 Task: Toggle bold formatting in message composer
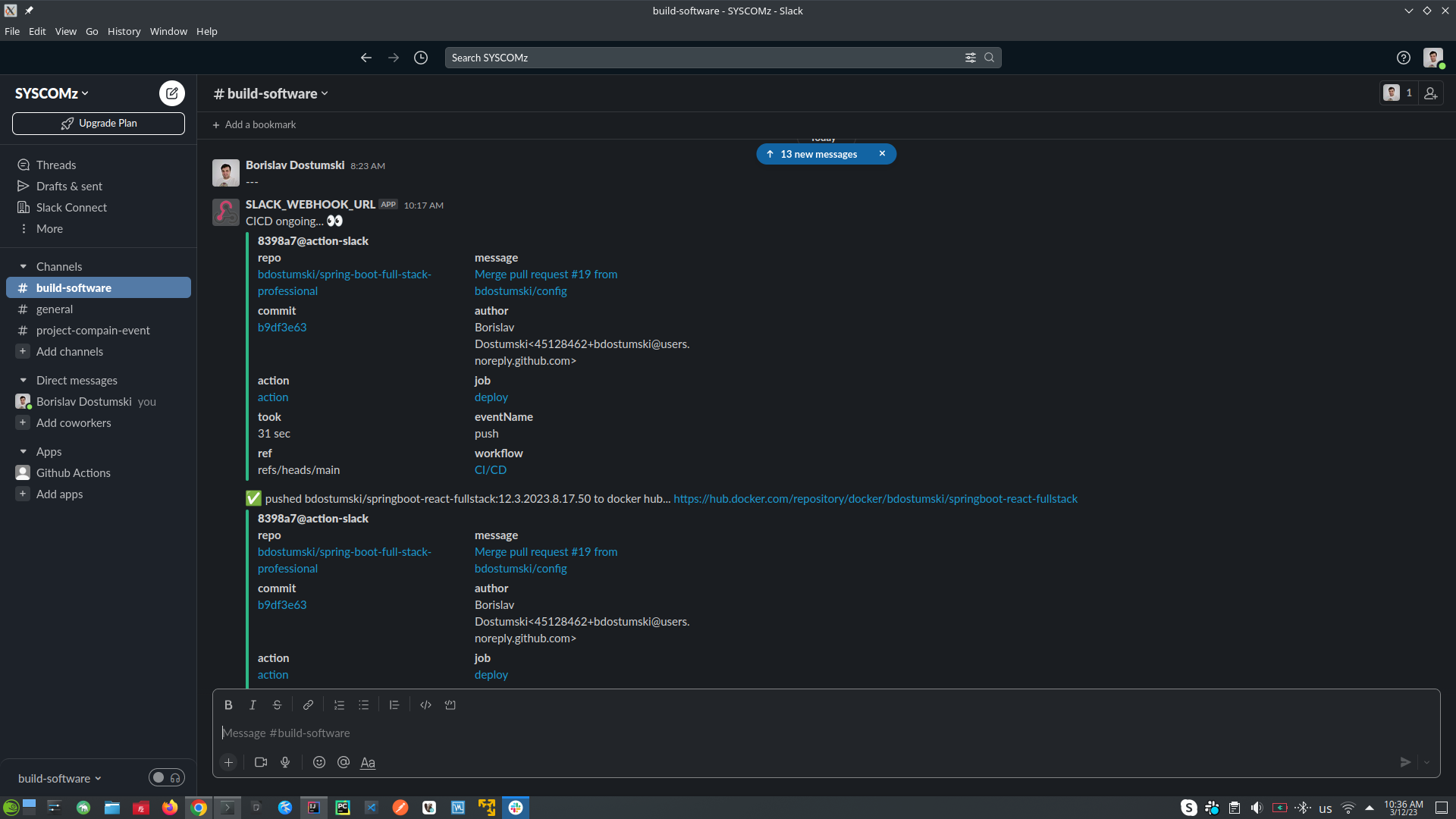(x=228, y=705)
